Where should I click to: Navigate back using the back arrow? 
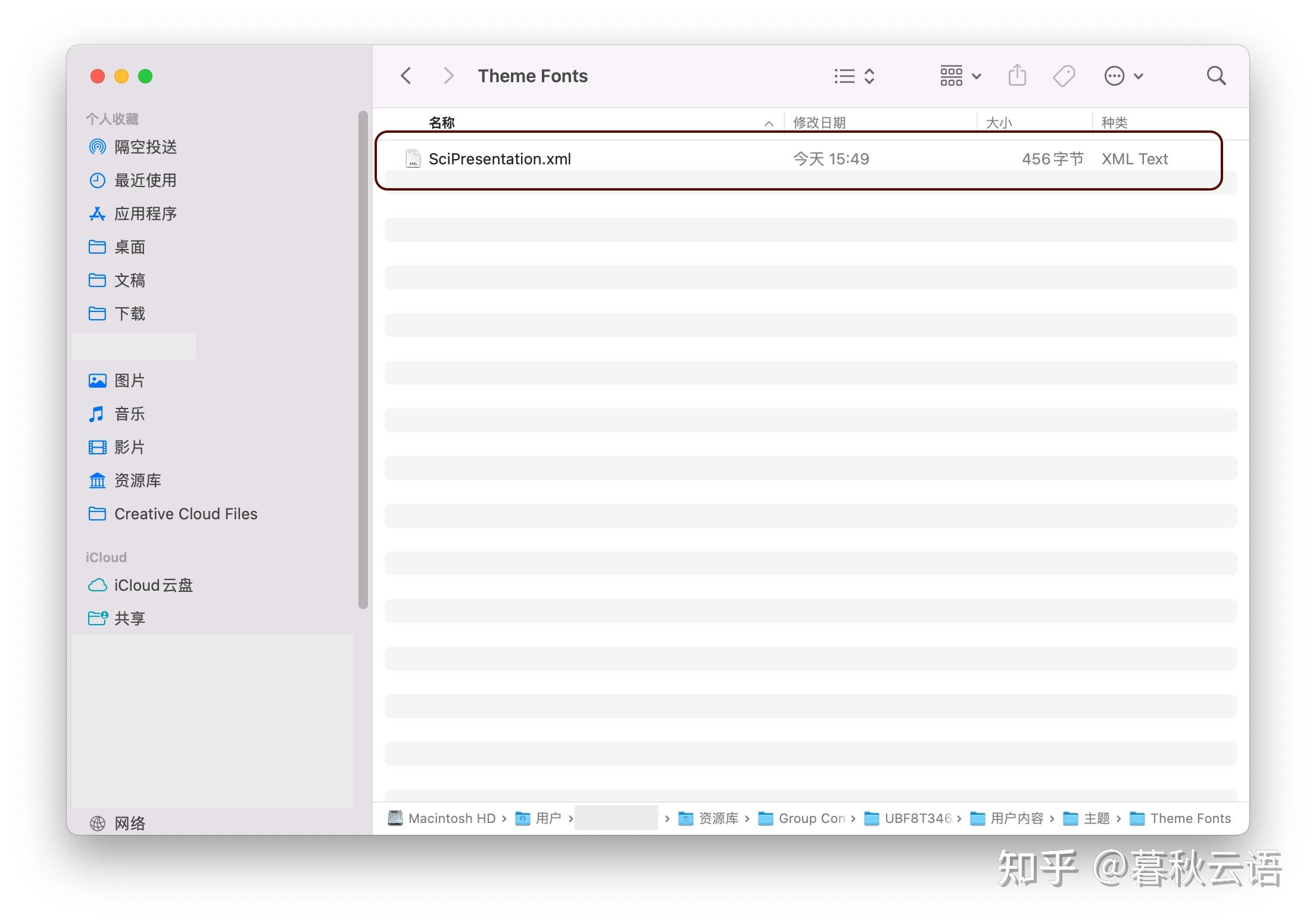pos(407,75)
